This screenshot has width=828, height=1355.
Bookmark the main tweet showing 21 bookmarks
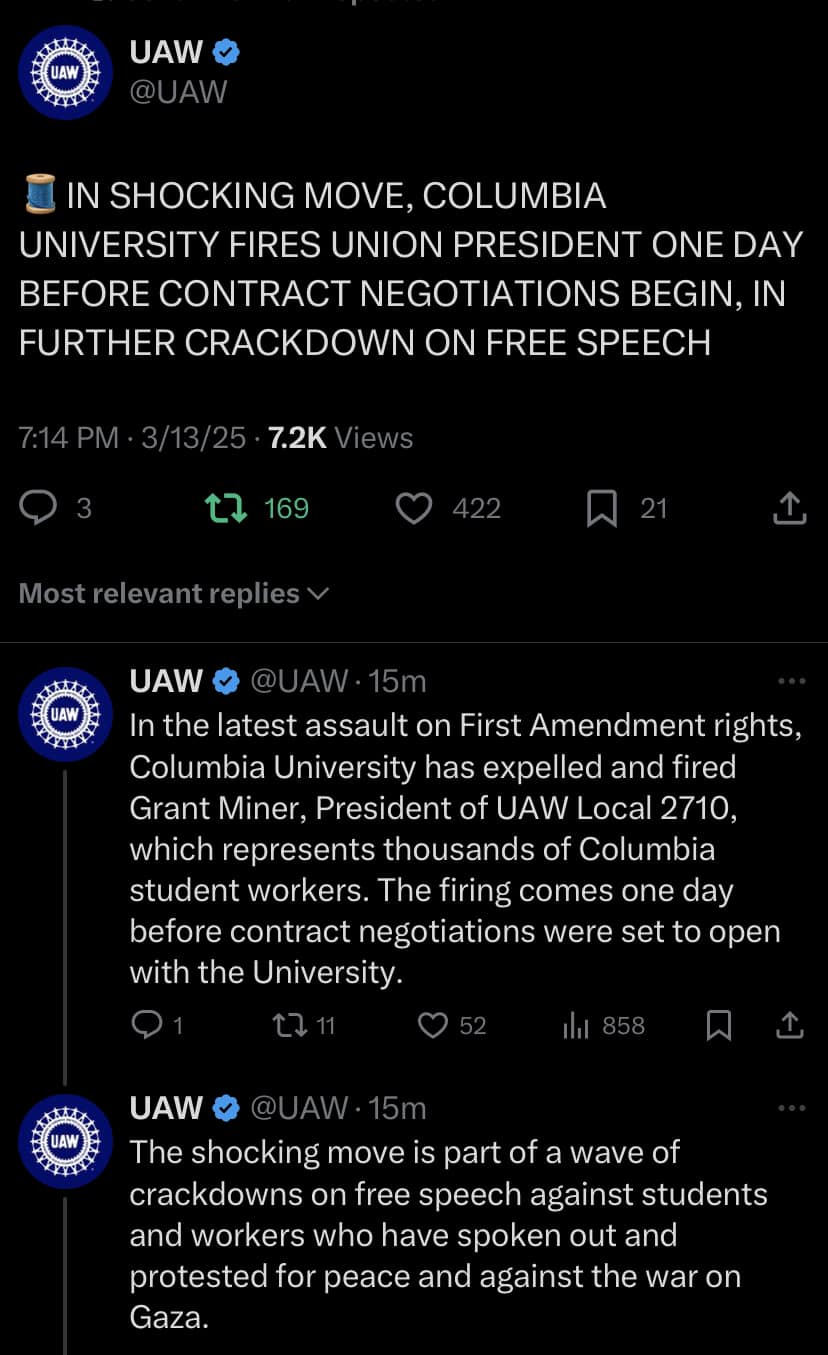601,509
